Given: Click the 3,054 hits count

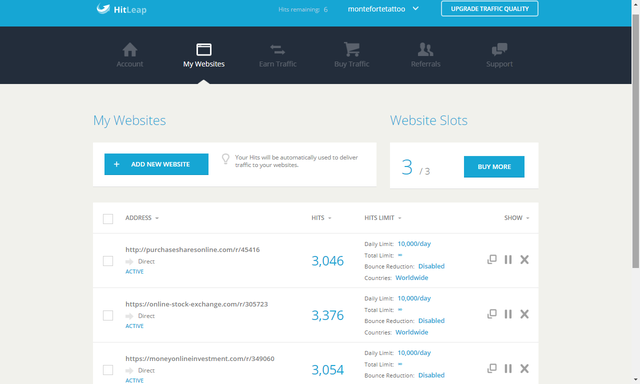Looking at the screenshot, I should pyautogui.click(x=327, y=370).
